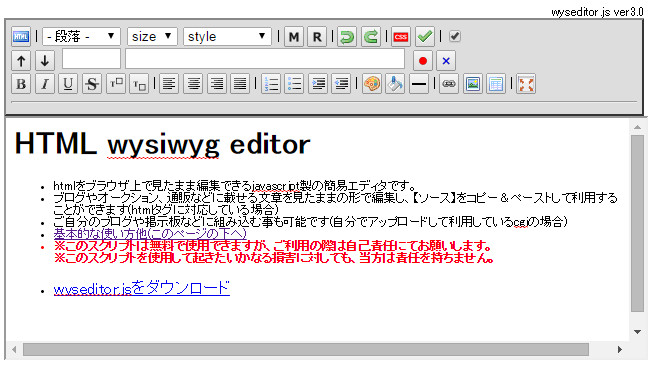Click the vertical scrollbar up arrow
Image resolution: width=648 pixels, height=366 pixels.
coord(638,127)
